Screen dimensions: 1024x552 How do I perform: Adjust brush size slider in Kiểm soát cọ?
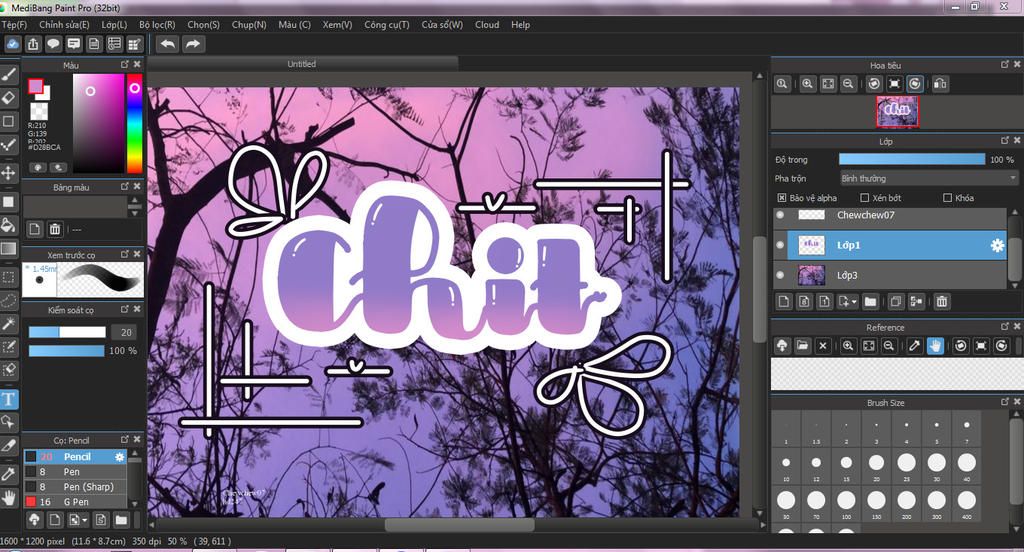67,332
